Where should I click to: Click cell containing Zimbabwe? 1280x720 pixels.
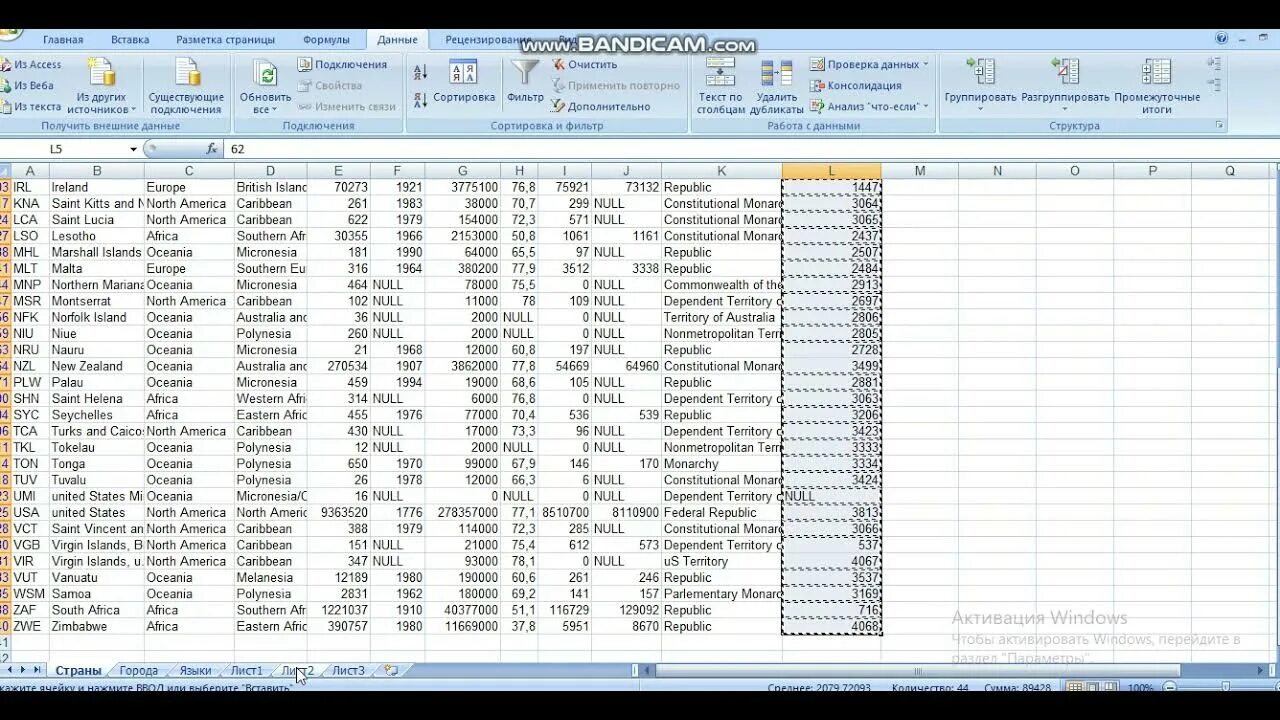coord(97,626)
